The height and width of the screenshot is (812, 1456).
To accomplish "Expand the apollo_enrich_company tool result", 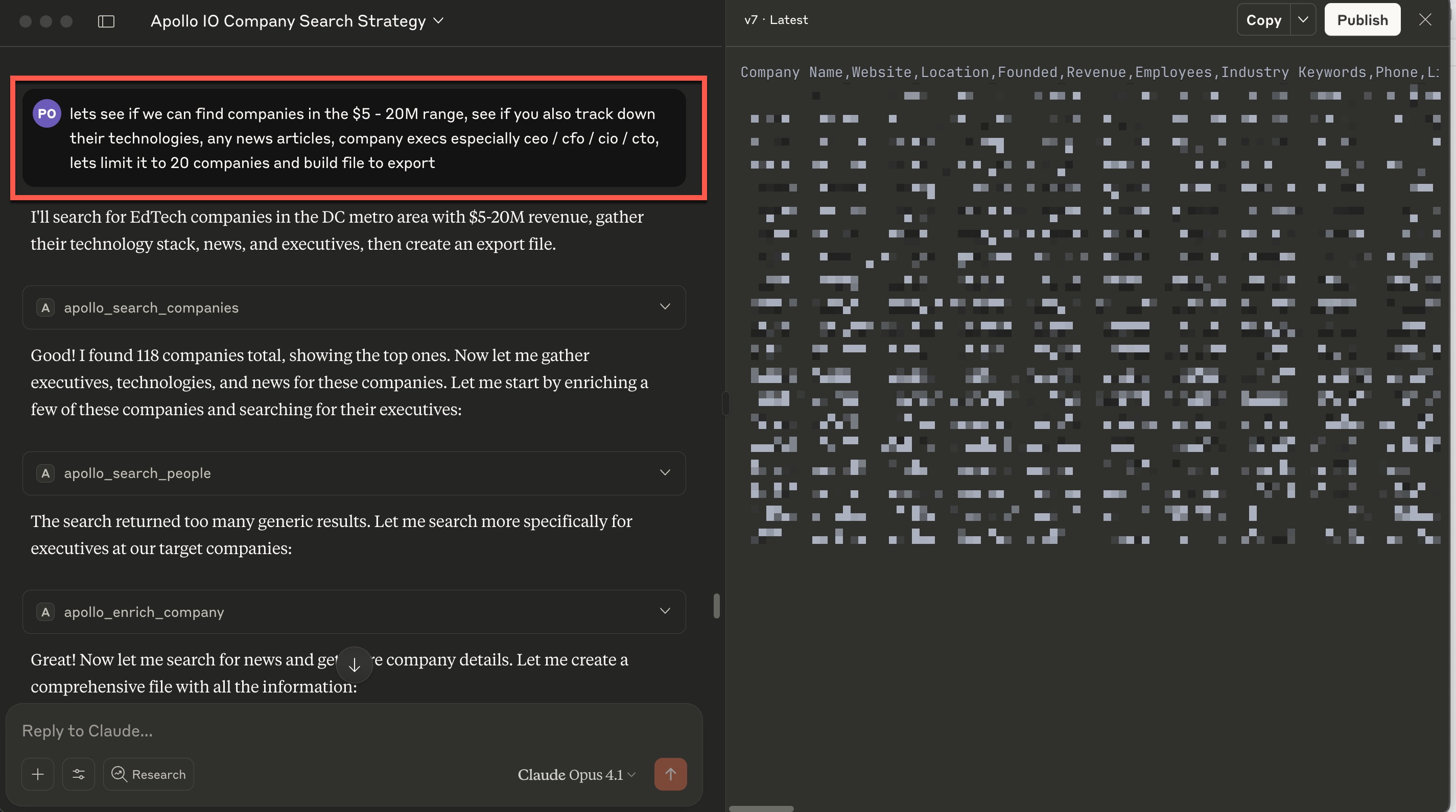I will pyautogui.click(x=665, y=611).
